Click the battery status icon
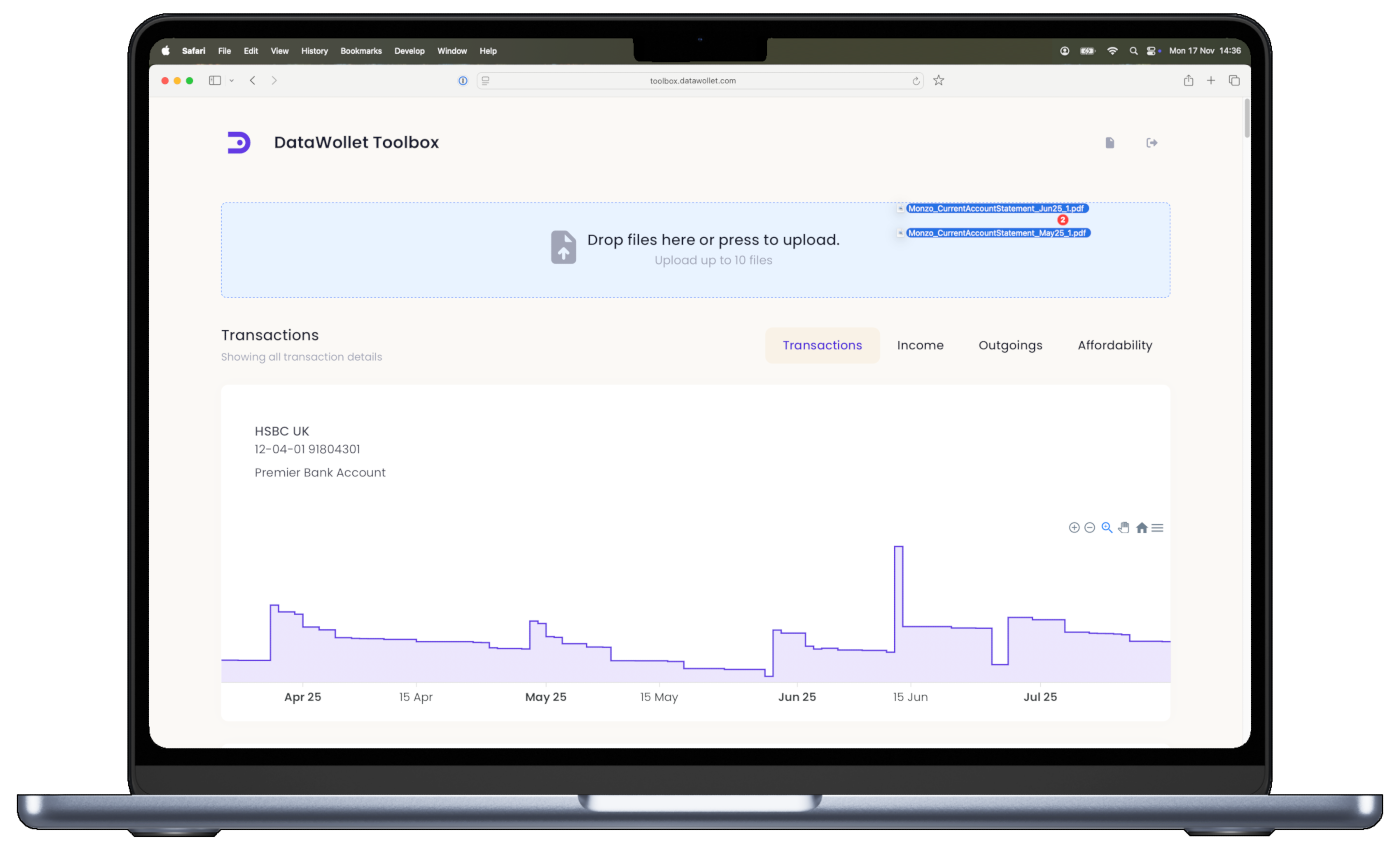The width and height of the screenshot is (1400, 851). coord(1088,51)
